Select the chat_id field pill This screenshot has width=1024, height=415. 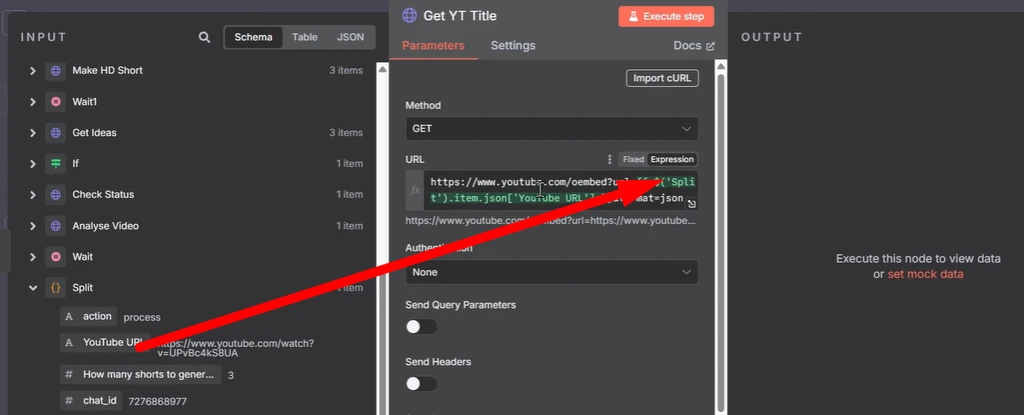91,401
